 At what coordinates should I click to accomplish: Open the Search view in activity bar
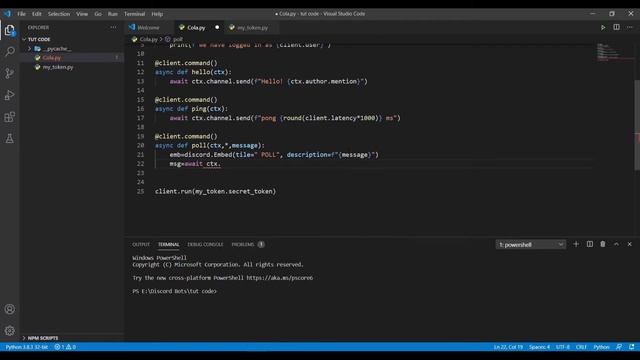click(9, 51)
